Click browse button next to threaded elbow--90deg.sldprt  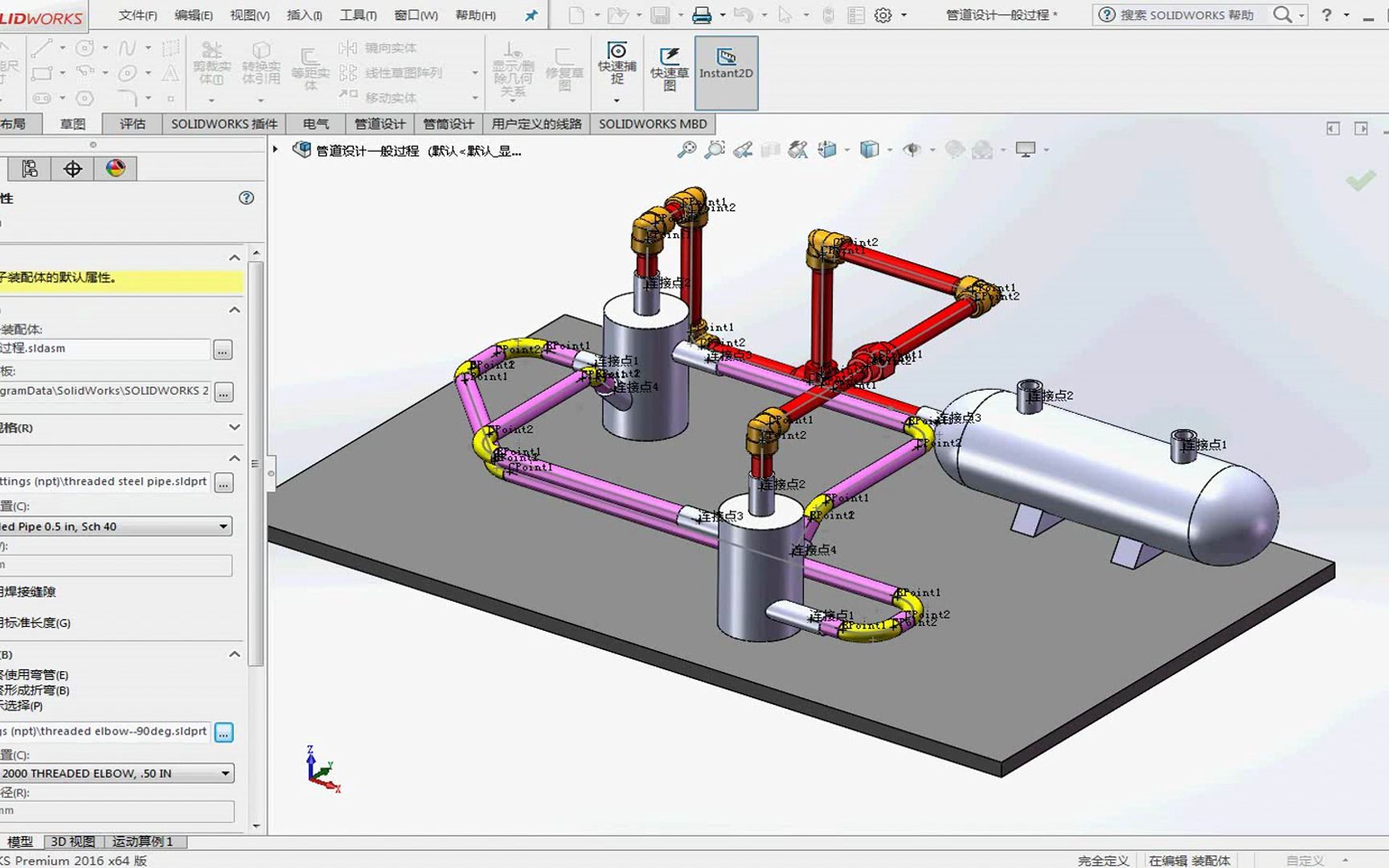(224, 732)
